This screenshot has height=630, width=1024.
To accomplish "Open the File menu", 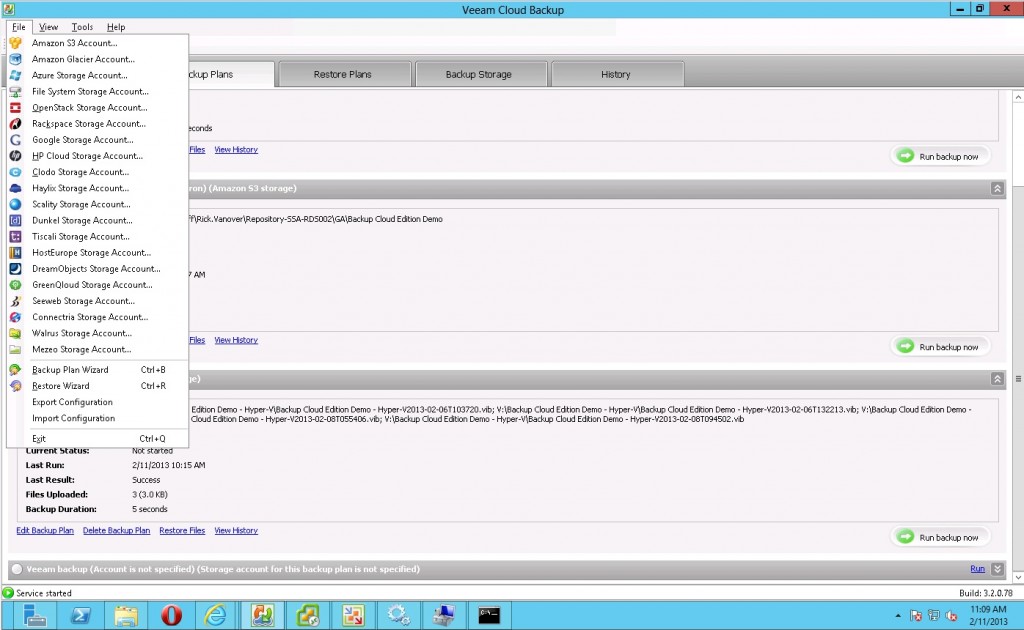I will click(19, 27).
